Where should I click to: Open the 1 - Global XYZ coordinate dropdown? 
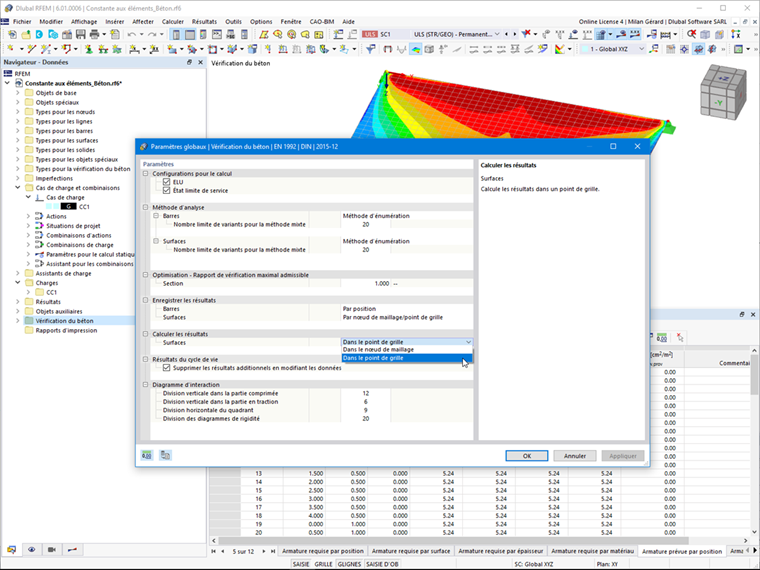coord(613,49)
